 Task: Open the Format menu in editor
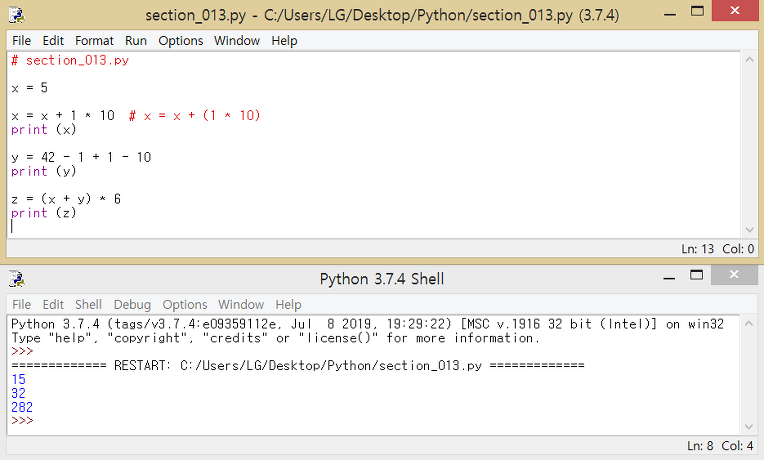point(94,40)
